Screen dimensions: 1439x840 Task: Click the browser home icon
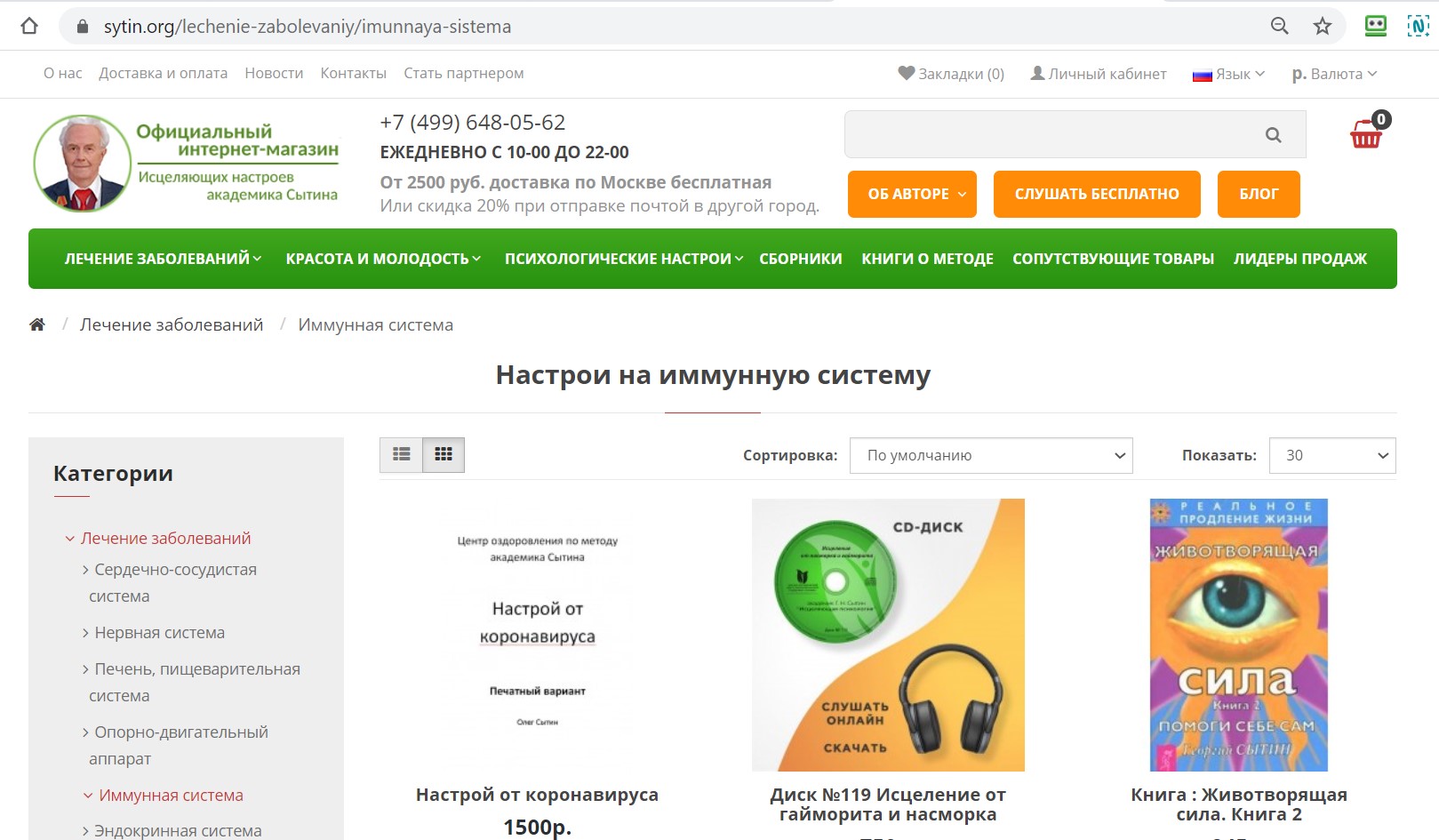29,26
